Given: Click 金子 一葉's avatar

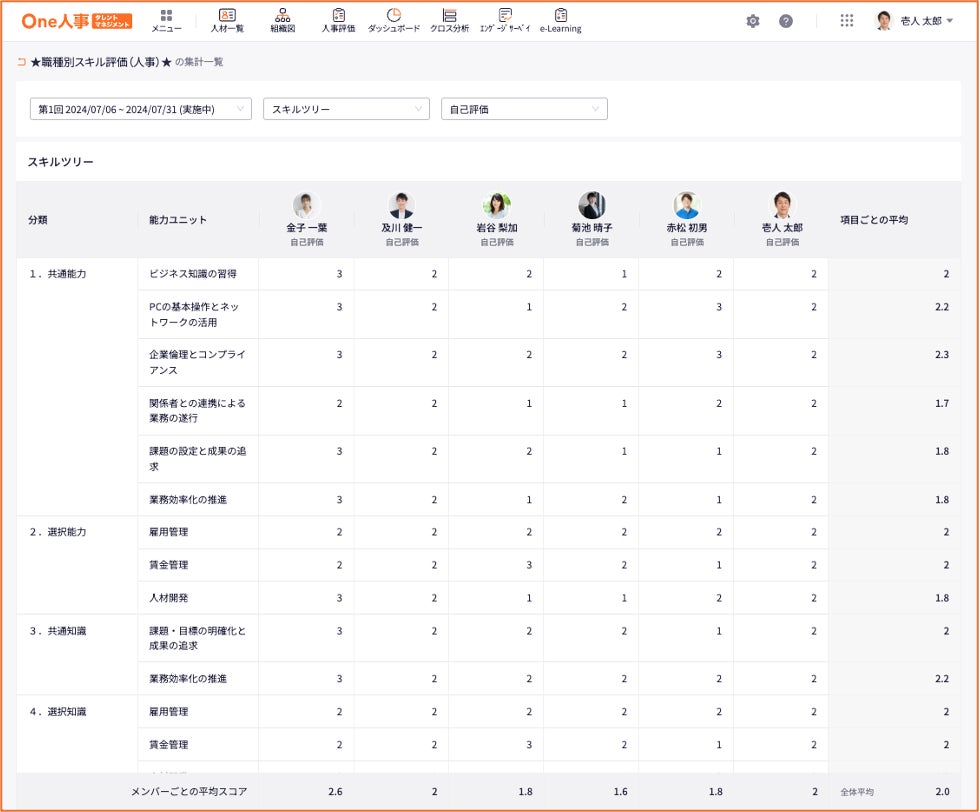Looking at the screenshot, I should (306, 205).
